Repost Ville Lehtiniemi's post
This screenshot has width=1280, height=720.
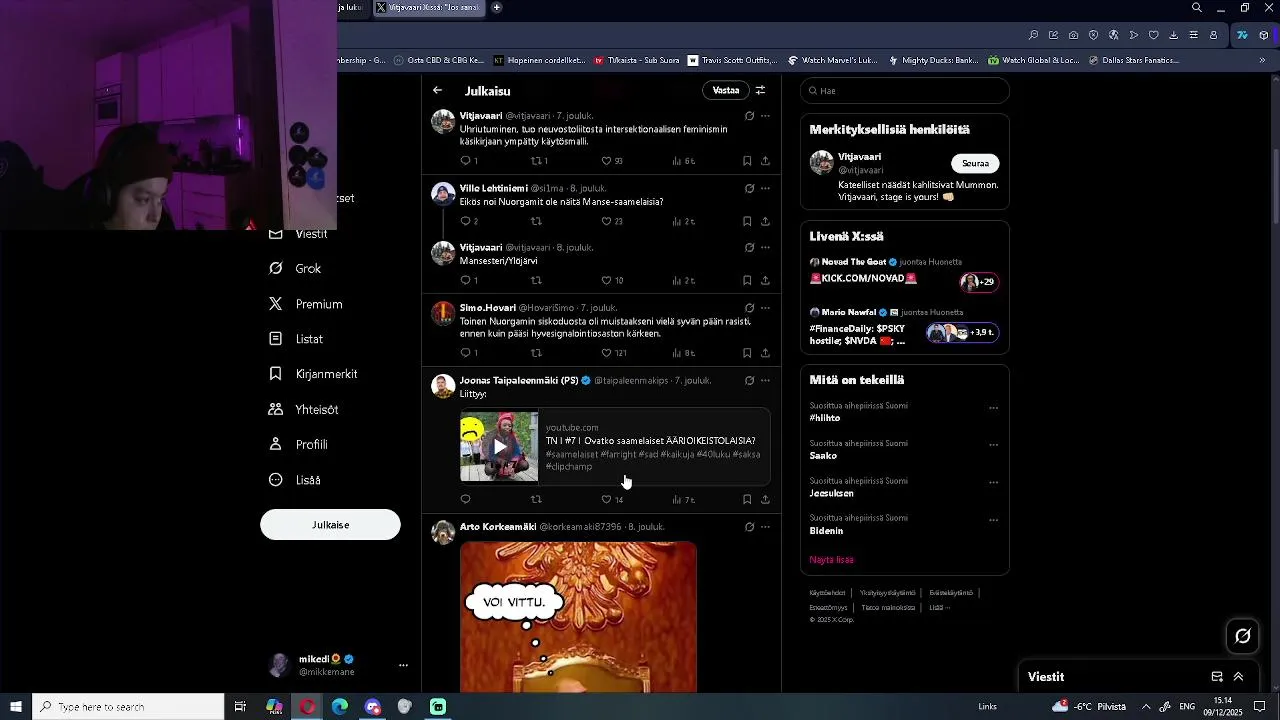coord(536,221)
